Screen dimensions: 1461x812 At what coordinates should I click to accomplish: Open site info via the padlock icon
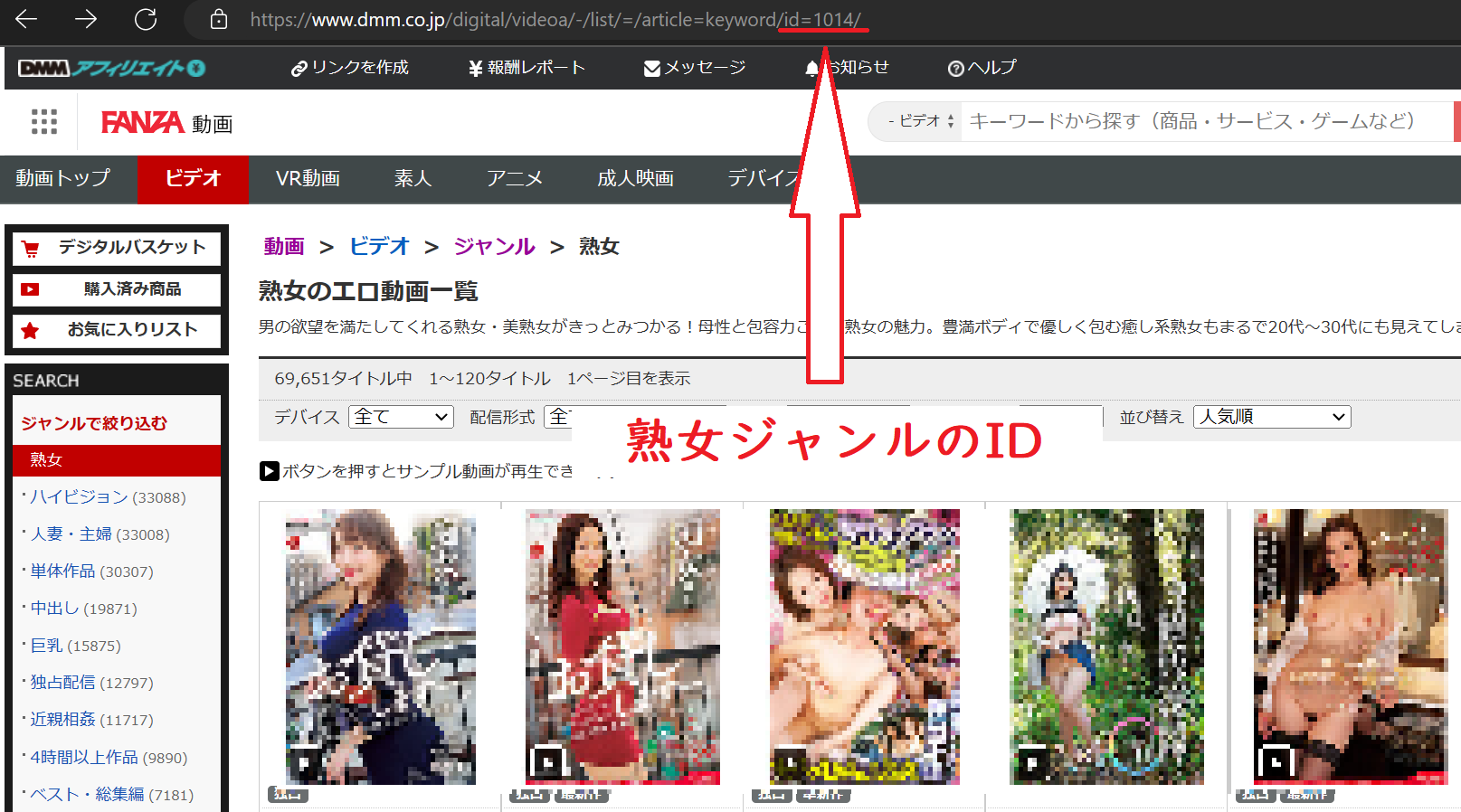pyautogui.click(x=218, y=19)
